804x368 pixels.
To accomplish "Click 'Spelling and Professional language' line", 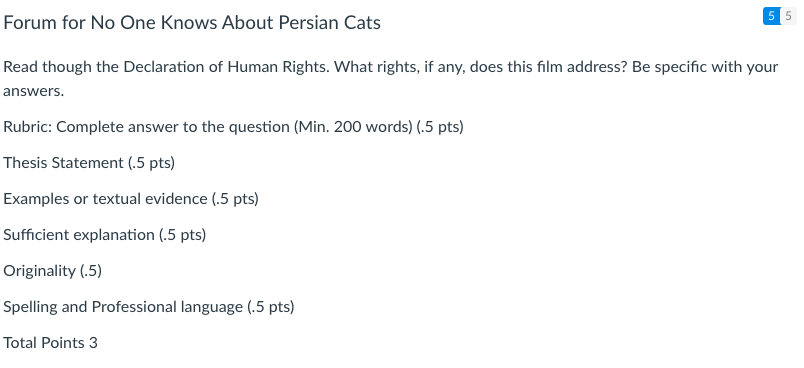I will pos(149,306).
